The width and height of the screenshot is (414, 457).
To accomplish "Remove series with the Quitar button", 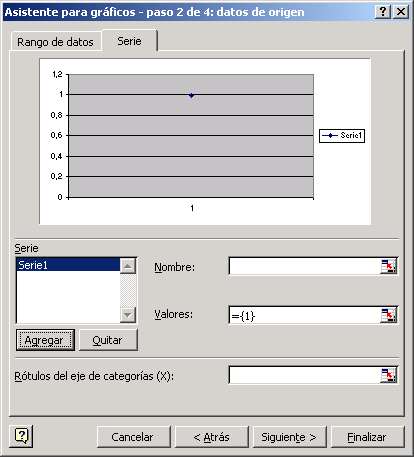I will (x=108, y=340).
